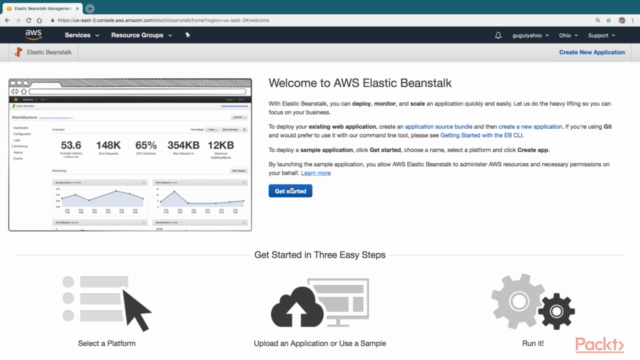The image size is (640, 360).
Task: Reload the page with refresh icon
Action: [29, 20]
